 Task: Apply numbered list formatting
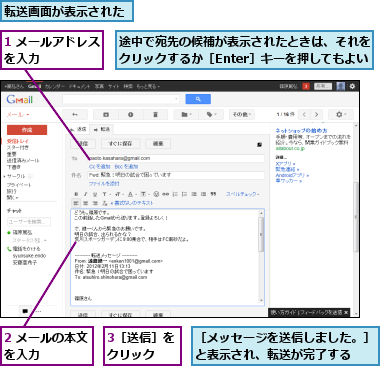[x=175, y=194]
